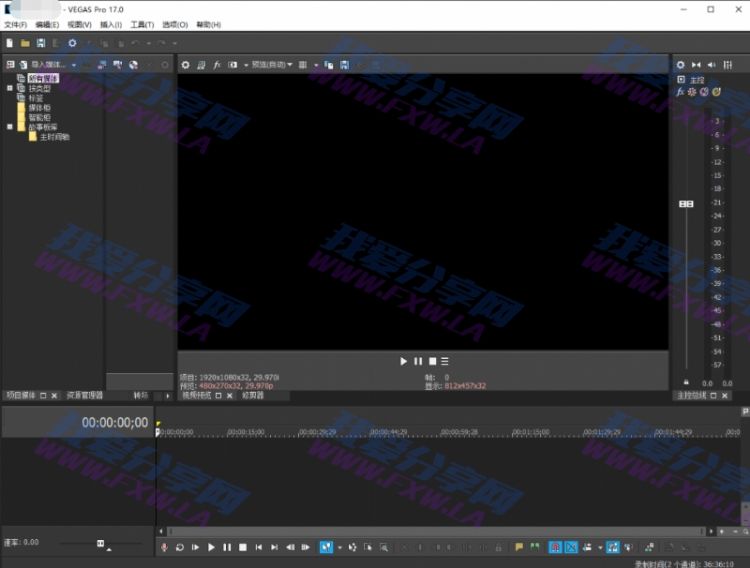The image size is (750, 568).
Task: Pause preview in video preview window
Action: (418, 361)
